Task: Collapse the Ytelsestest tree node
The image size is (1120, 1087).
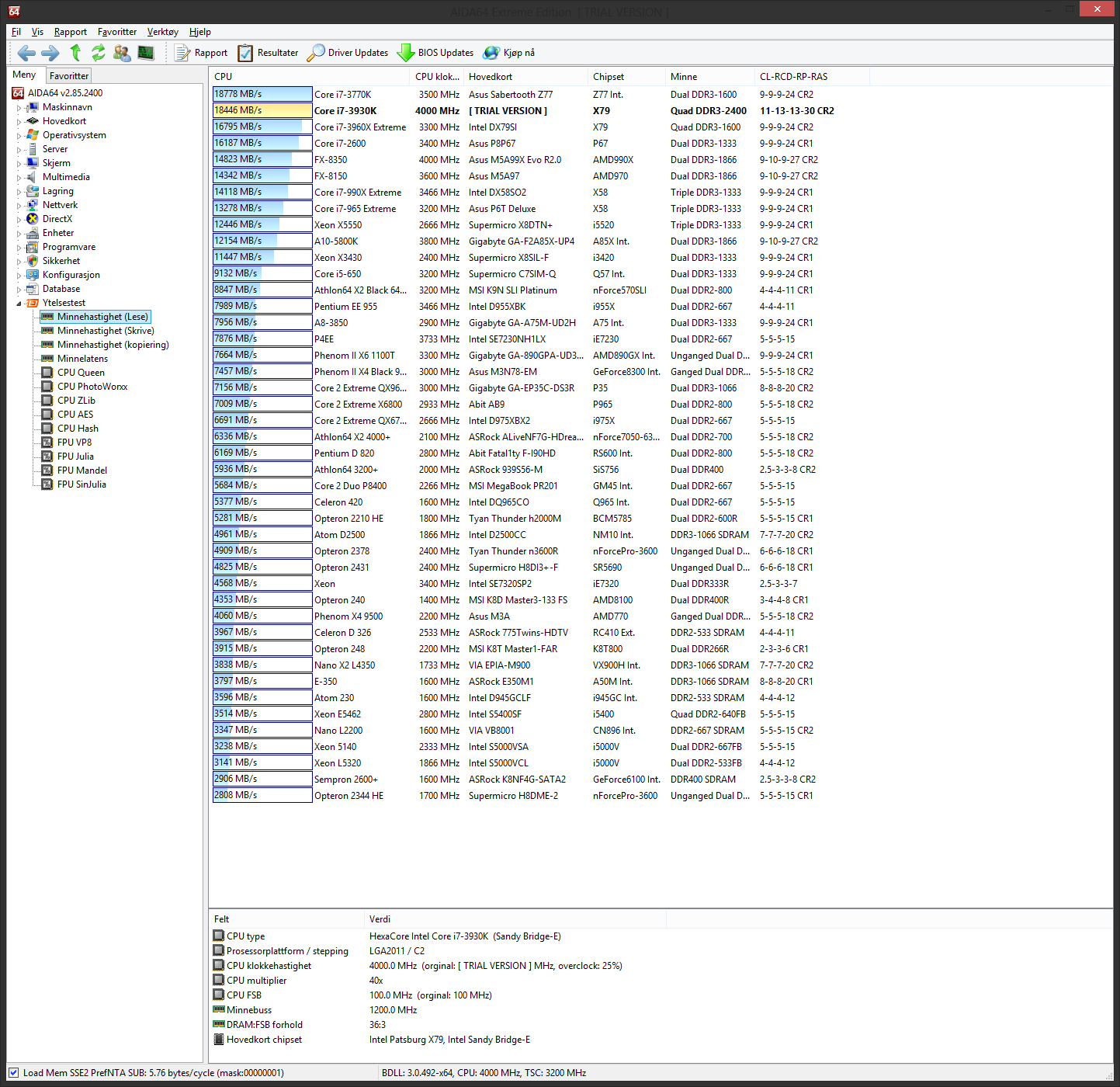Action: [x=19, y=304]
